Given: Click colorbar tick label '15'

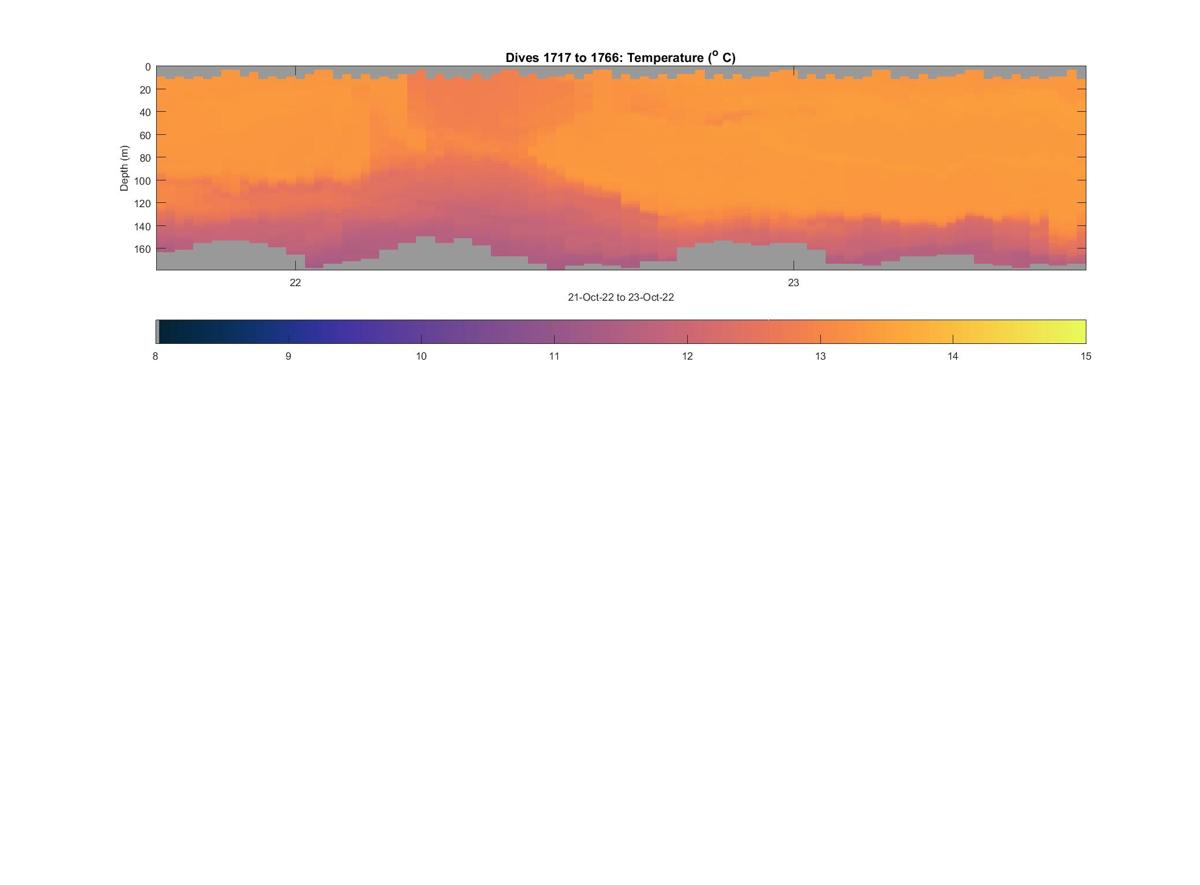Looking at the screenshot, I should [x=1086, y=356].
